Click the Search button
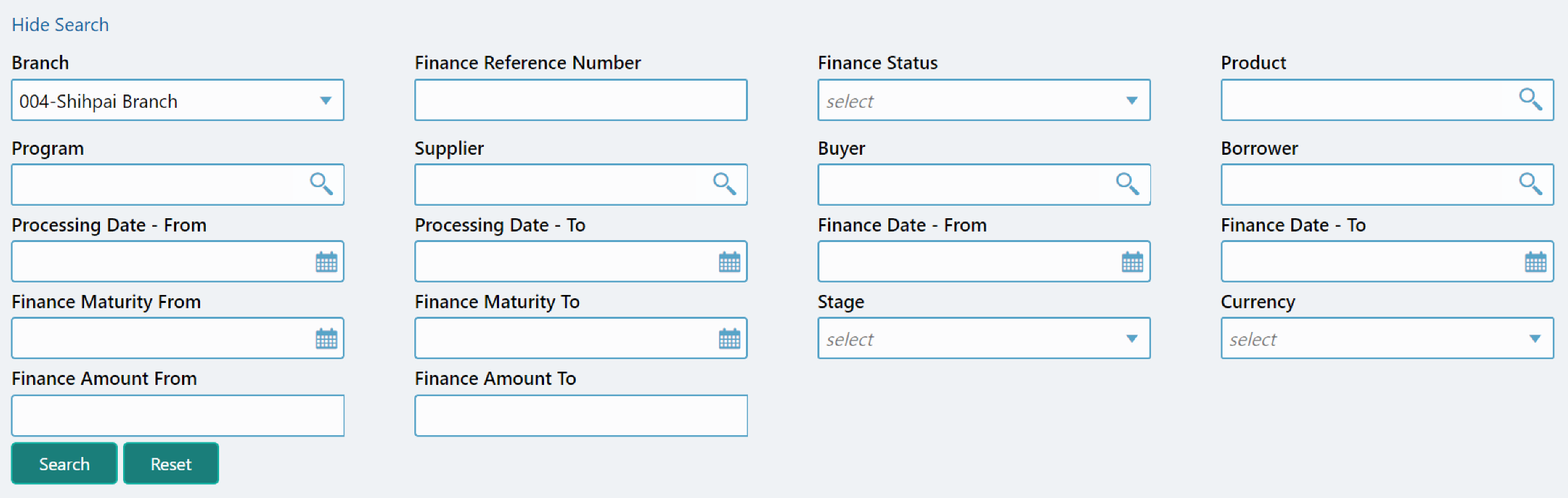This screenshot has width=1568, height=498. point(64,464)
